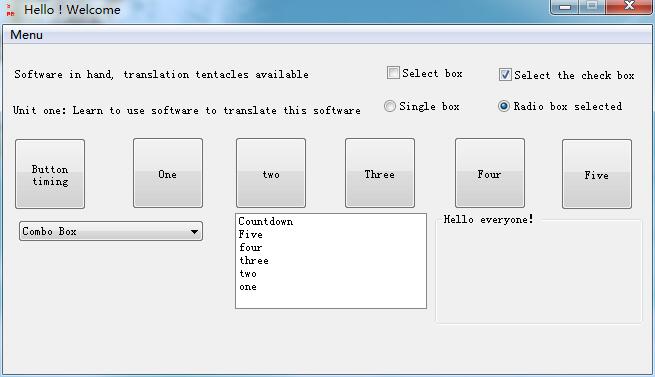Close the Hello ! Welcome window
Screen dimensions: 655x377
click(x=629, y=7)
